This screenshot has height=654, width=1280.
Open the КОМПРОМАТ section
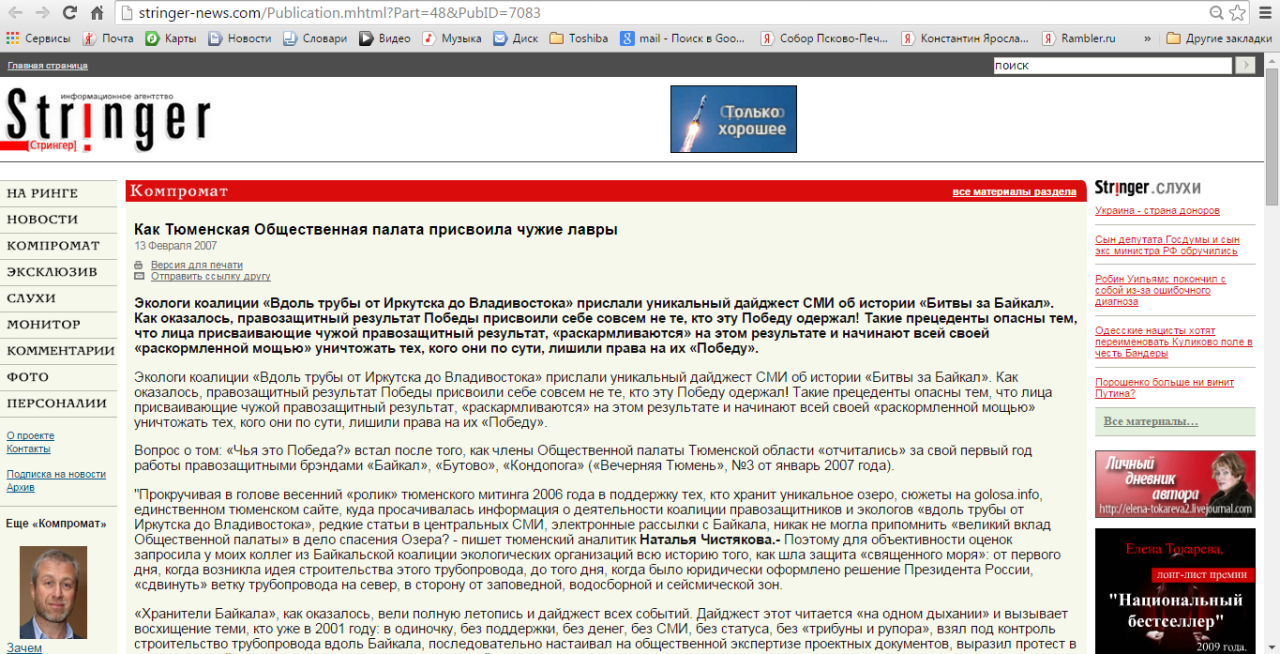click(53, 245)
